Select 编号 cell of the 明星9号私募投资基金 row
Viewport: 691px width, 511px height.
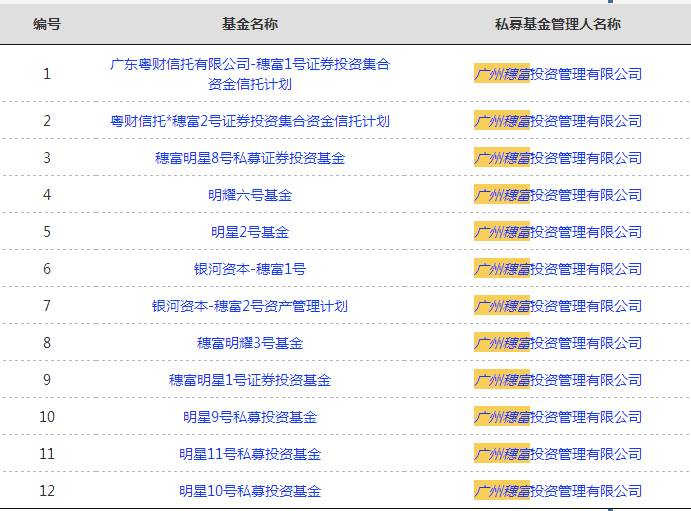47,417
